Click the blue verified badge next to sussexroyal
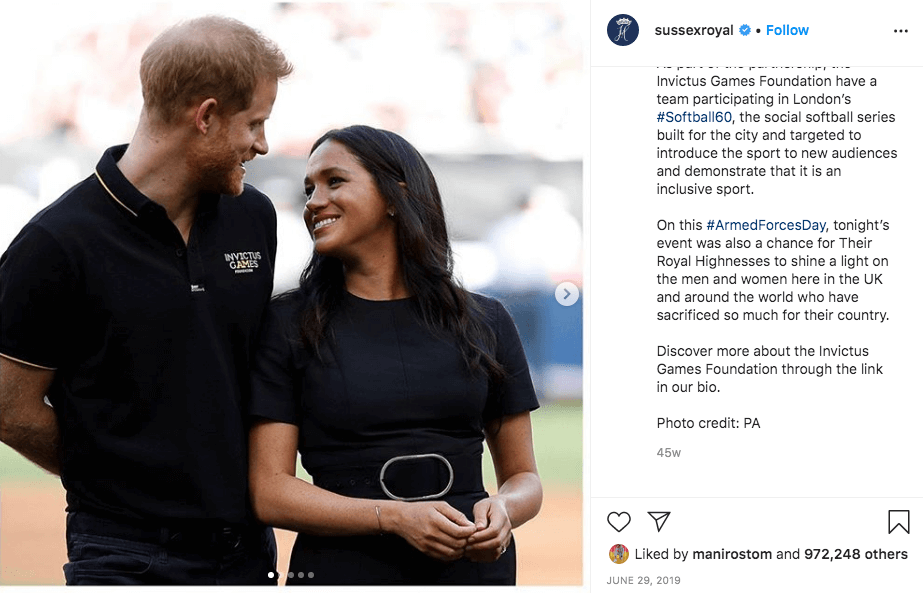 tap(745, 30)
